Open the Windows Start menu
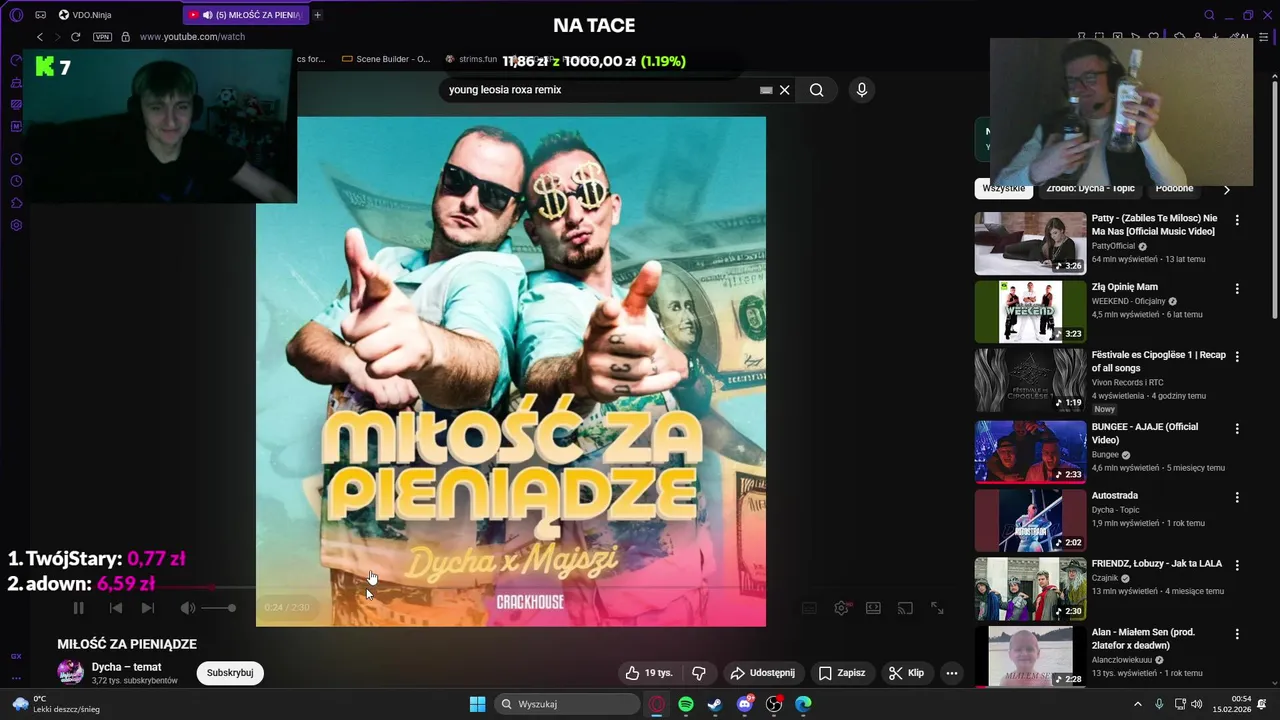 click(x=477, y=704)
